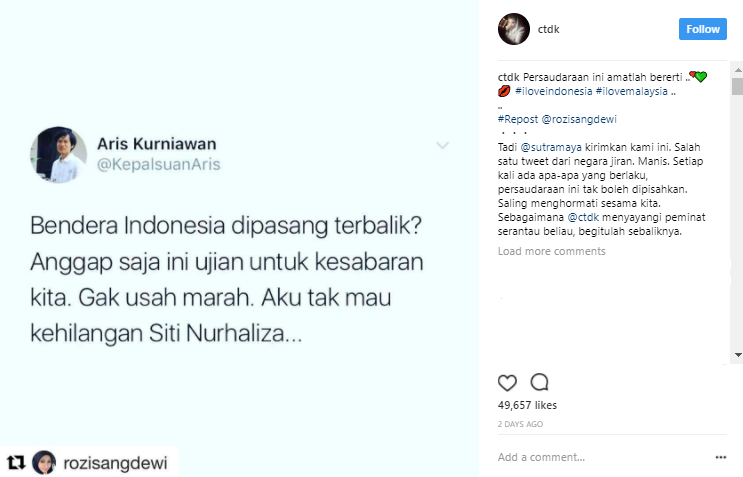Visit @rozisangdewi mention in caption

pyautogui.click(x=579, y=119)
